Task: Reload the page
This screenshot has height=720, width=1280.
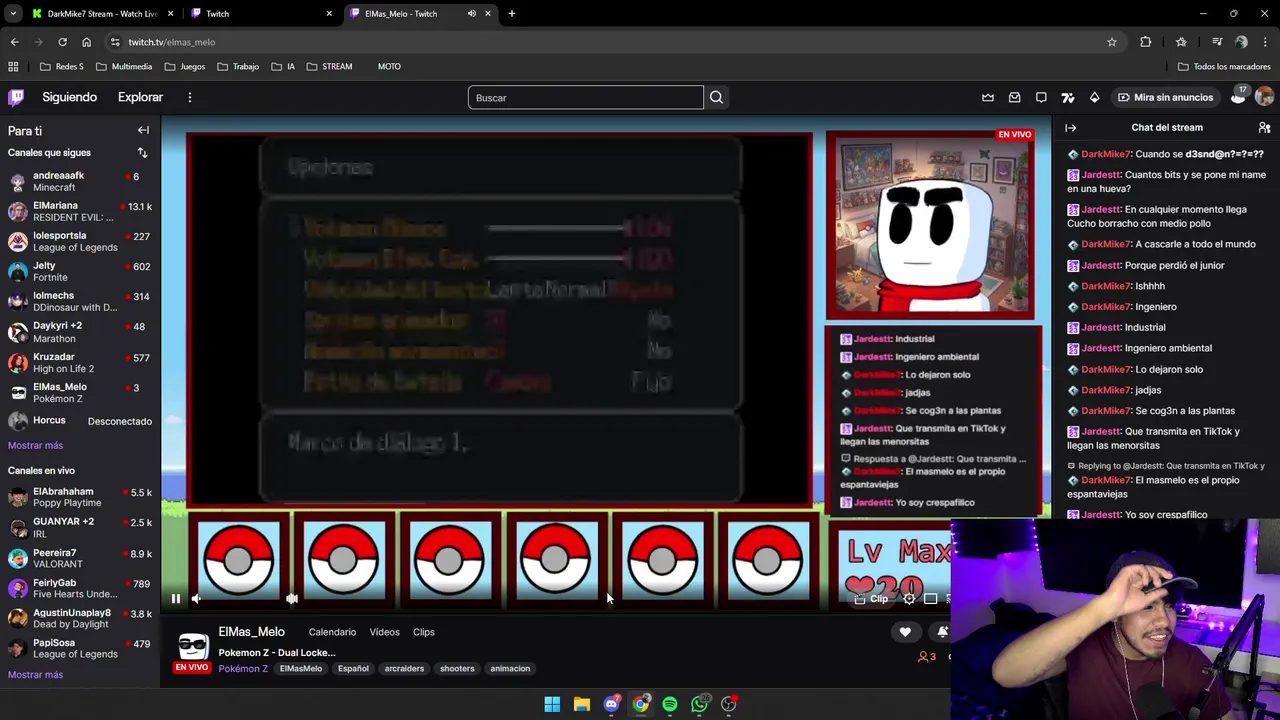Action: pos(62,42)
